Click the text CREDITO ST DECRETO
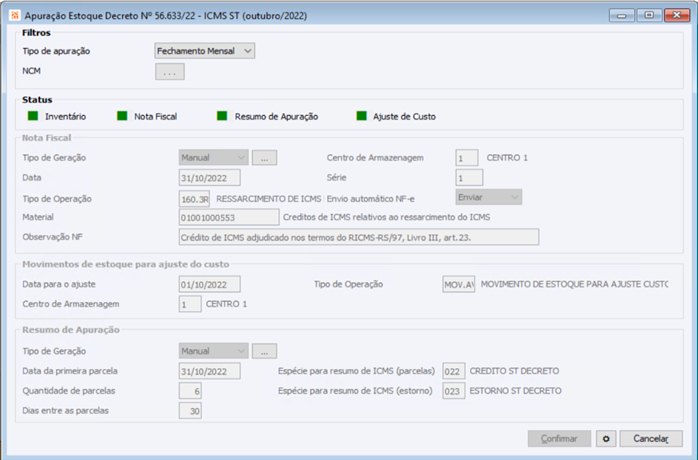Image resolution: width=698 pixels, height=460 pixels. click(514, 371)
